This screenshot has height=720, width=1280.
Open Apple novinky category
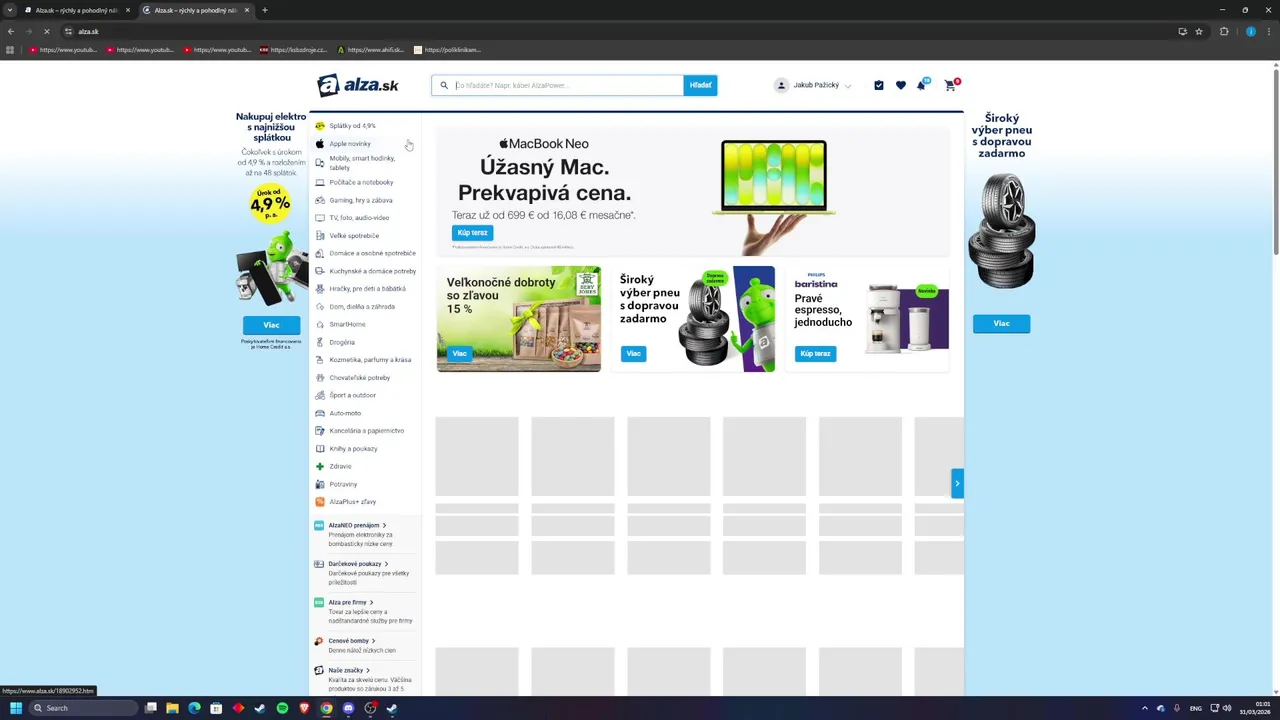[350, 144]
